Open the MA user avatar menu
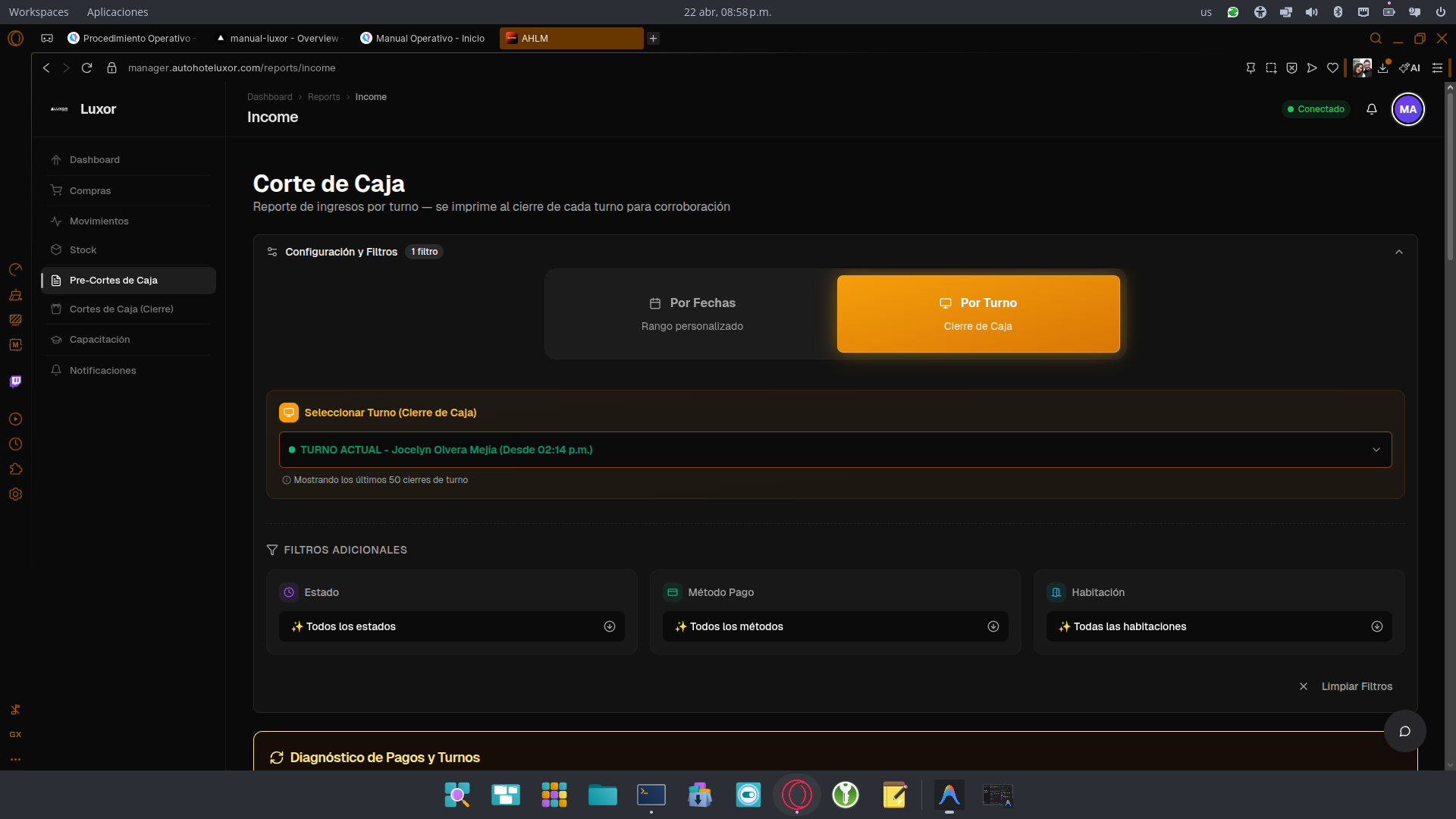Viewport: 1456px width, 819px height. point(1408,109)
